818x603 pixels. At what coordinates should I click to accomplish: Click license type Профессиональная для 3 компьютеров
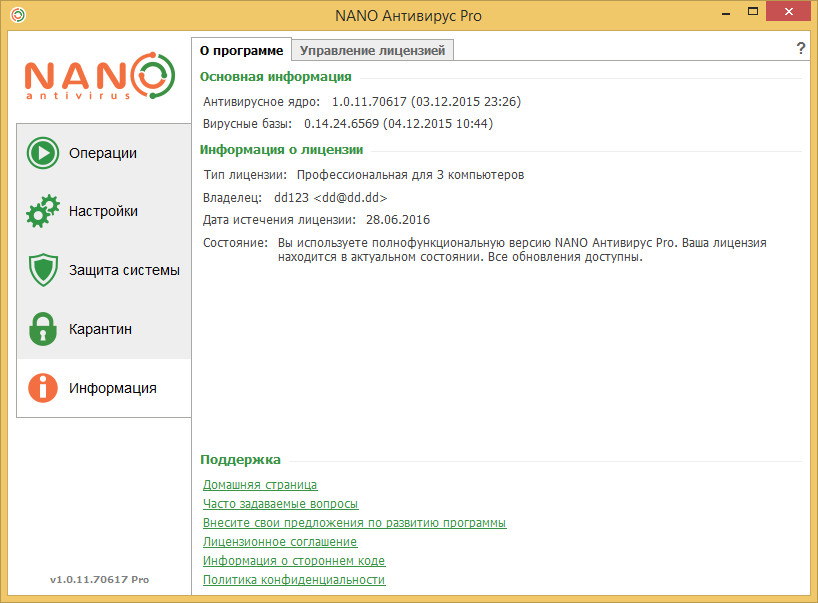pyautogui.click(x=411, y=175)
